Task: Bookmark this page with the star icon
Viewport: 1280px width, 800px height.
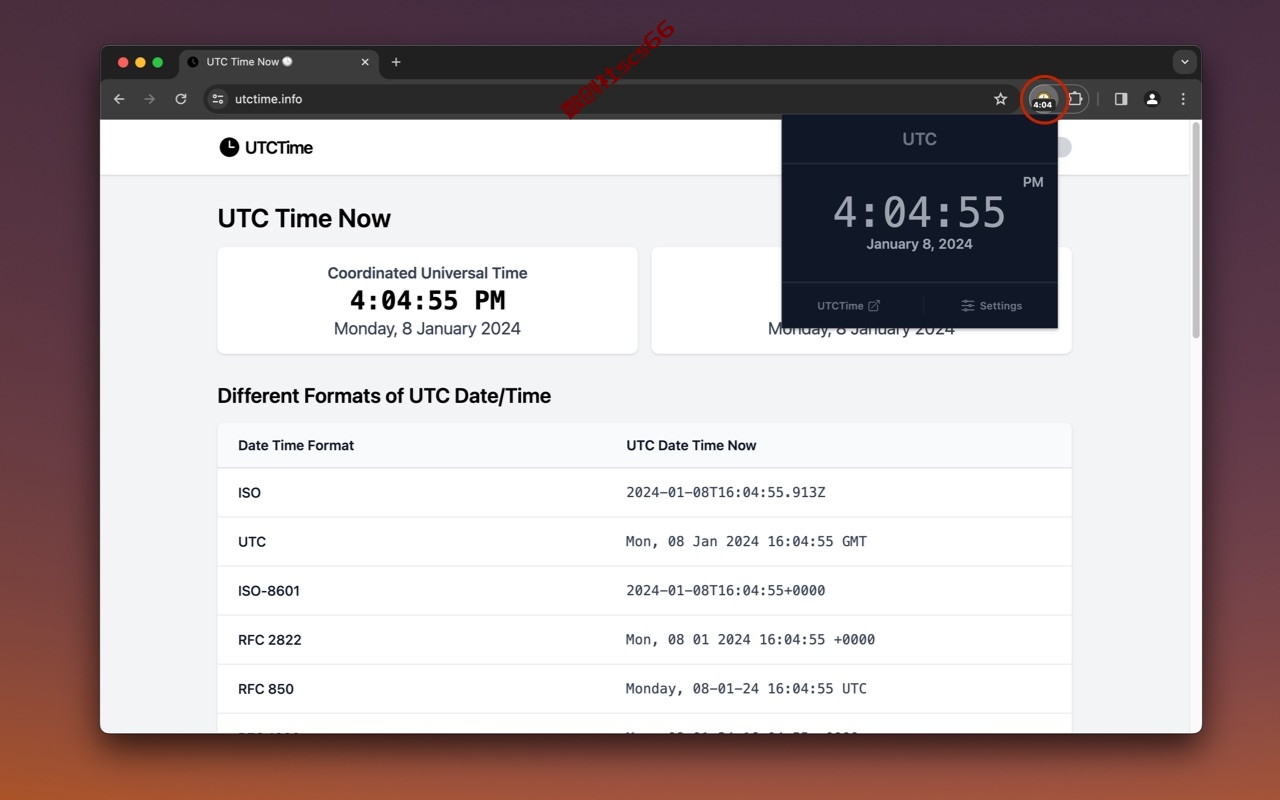Action: click(x=1000, y=99)
